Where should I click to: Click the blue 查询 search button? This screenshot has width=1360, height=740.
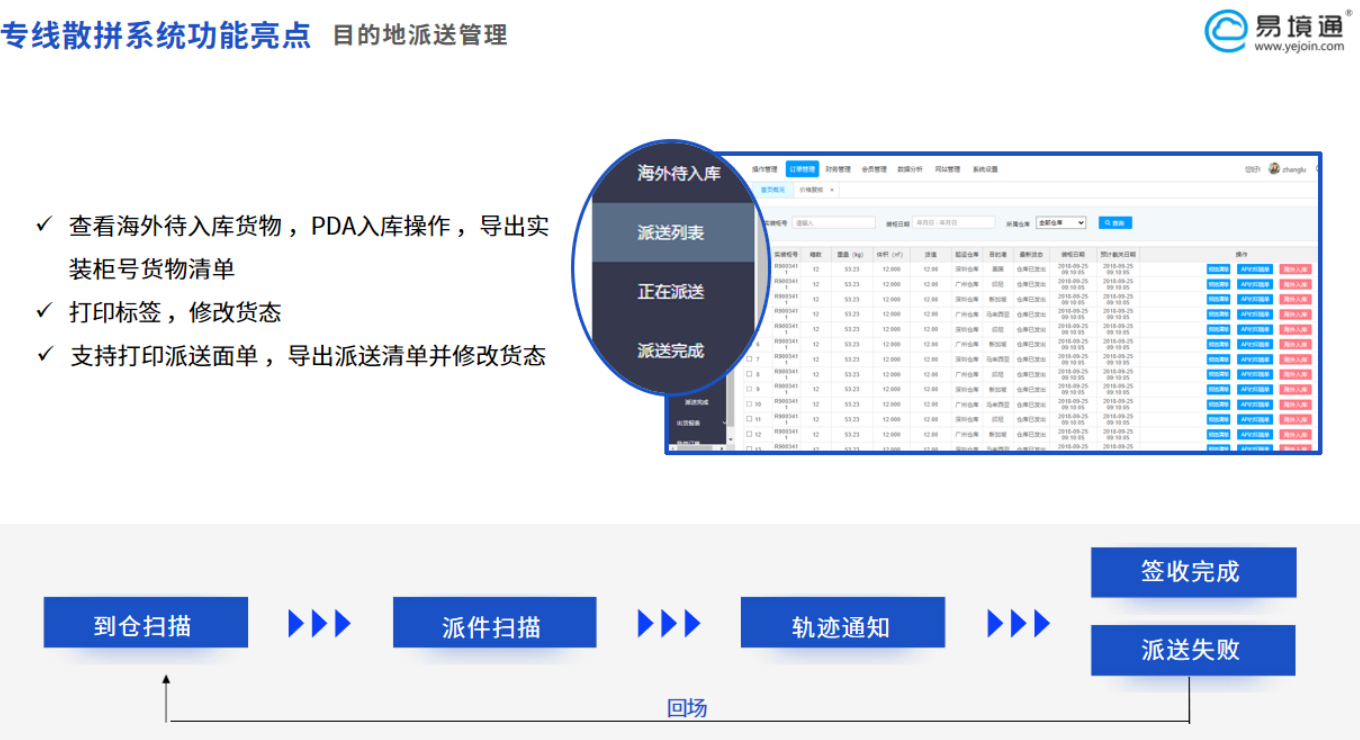point(1116,223)
